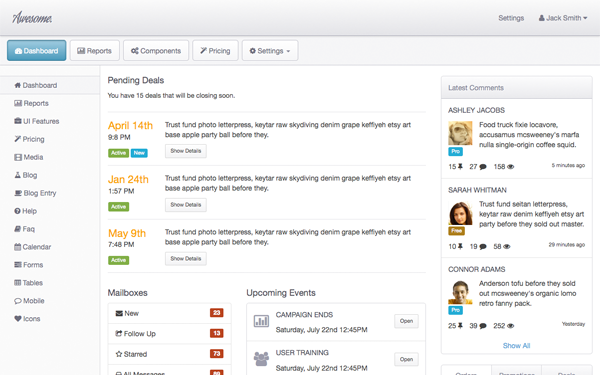This screenshot has width=600, height=375.
Task: Click the Pro badge under Ashley Jacobs
Action: pos(455,151)
